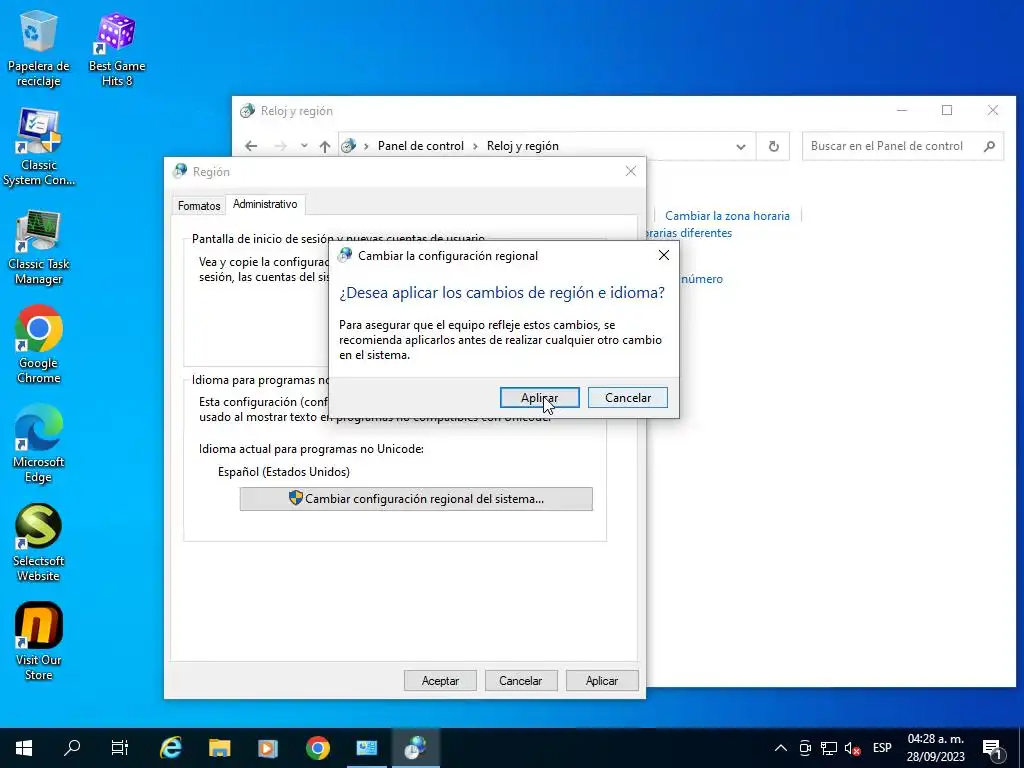Image resolution: width=1024 pixels, height=768 pixels.
Task: Go up one level in Control Panel
Action: [325, 146]
